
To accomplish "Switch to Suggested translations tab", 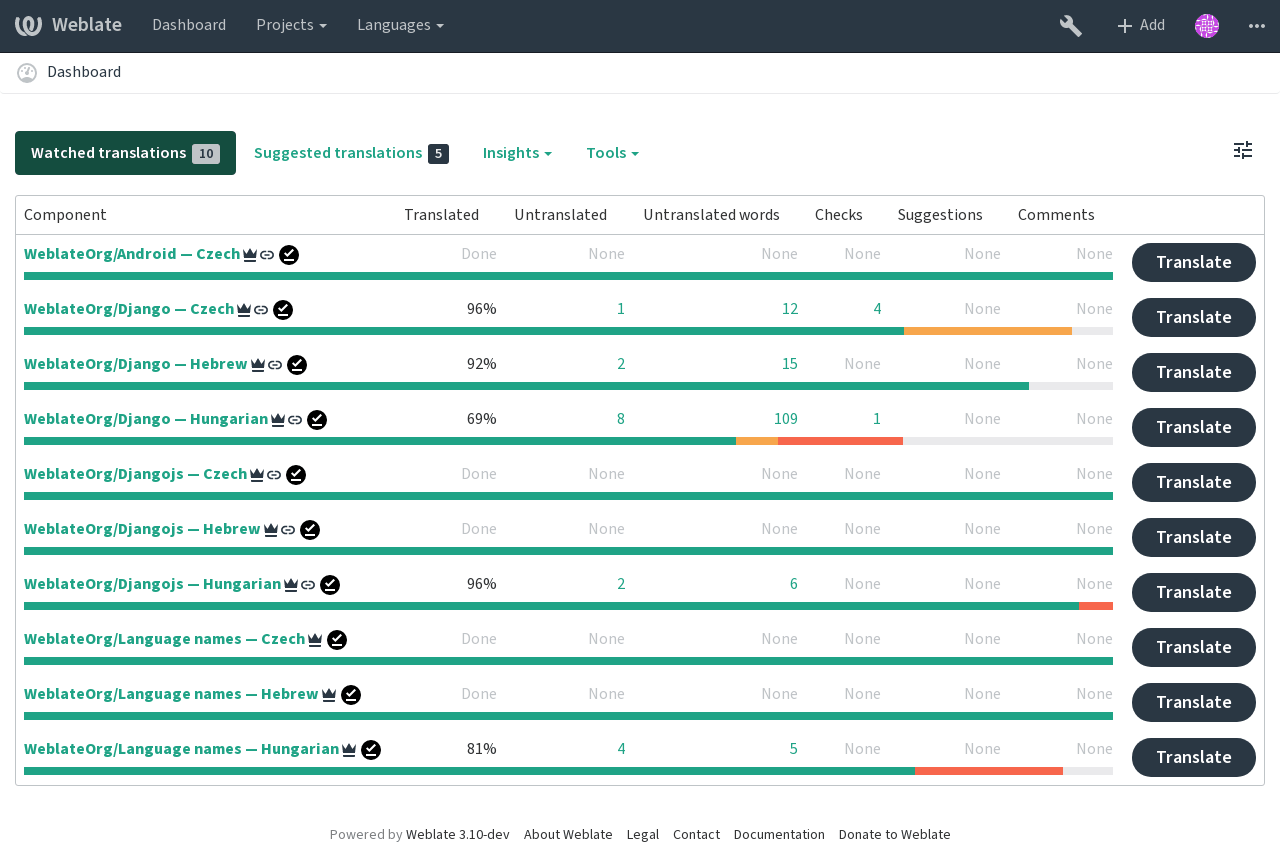I will coord(351,153).
